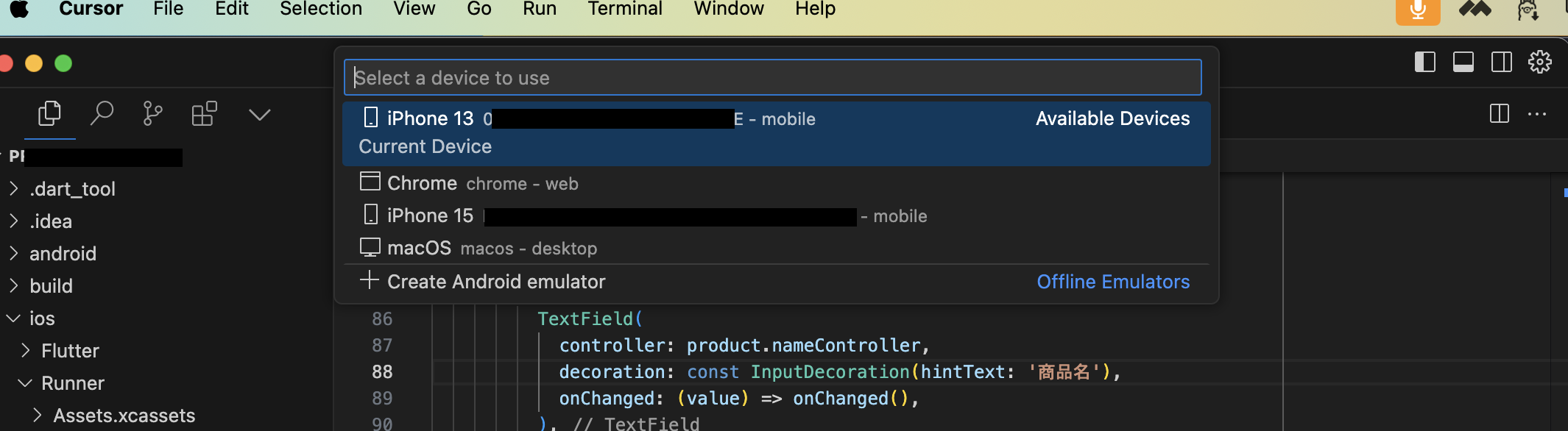Toggle the secondary sidebar layout button
This screenshot has width=1568, height=431.
[1502, 62]
